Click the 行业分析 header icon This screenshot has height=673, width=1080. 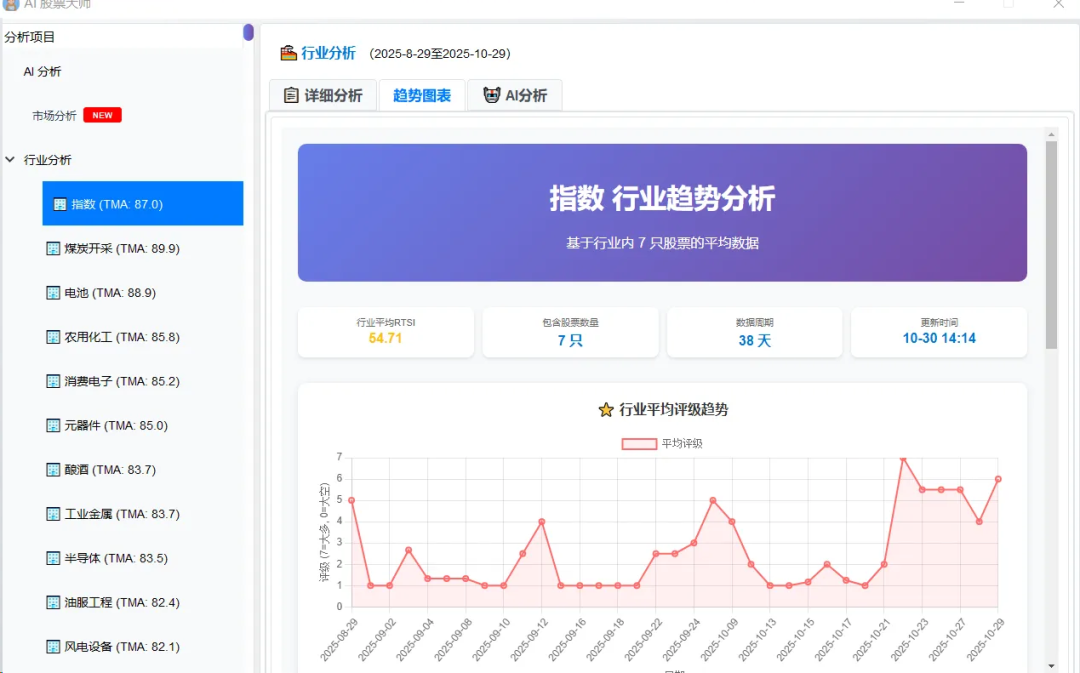tap(288, 53)
